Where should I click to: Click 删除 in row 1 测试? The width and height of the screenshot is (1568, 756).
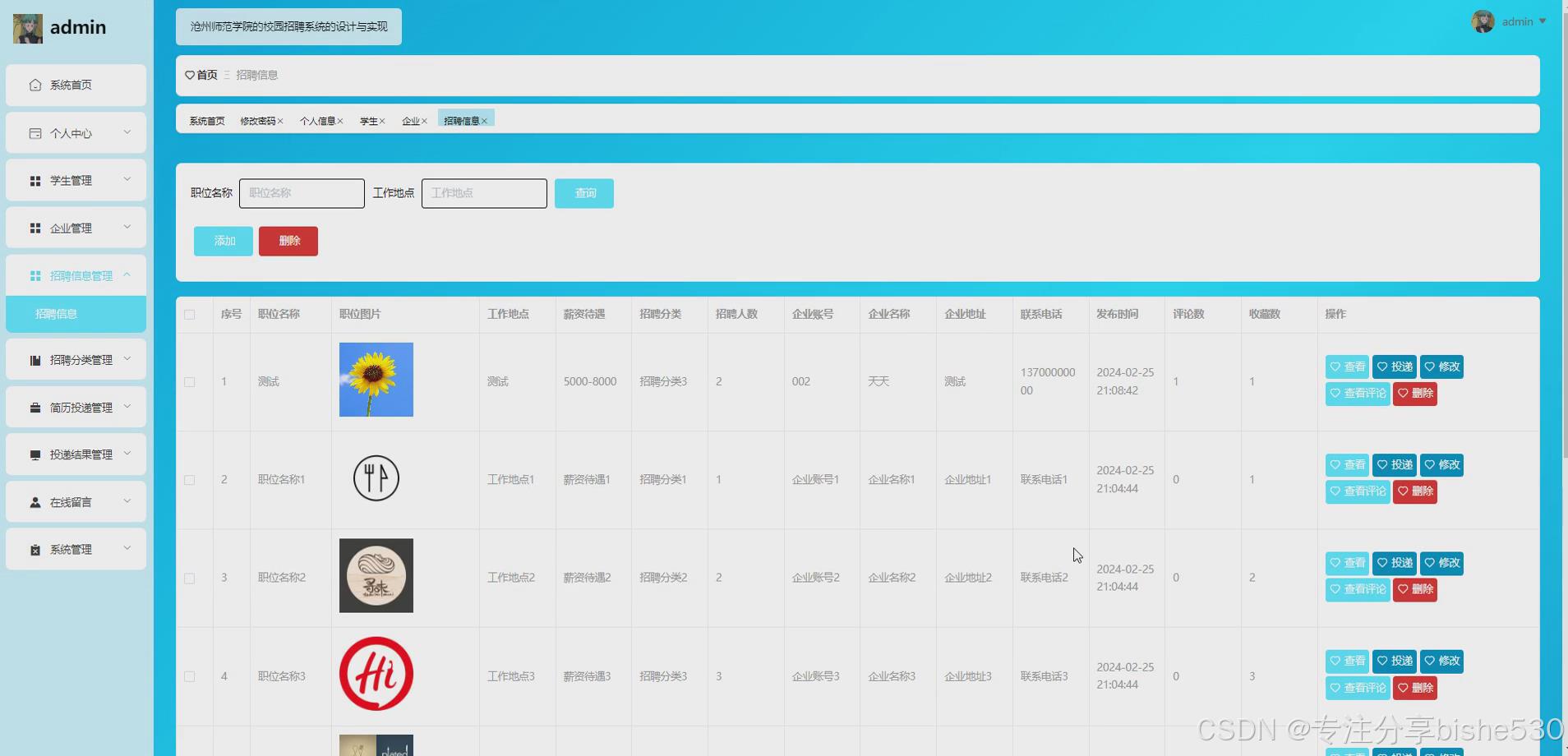coord(1415,394)
